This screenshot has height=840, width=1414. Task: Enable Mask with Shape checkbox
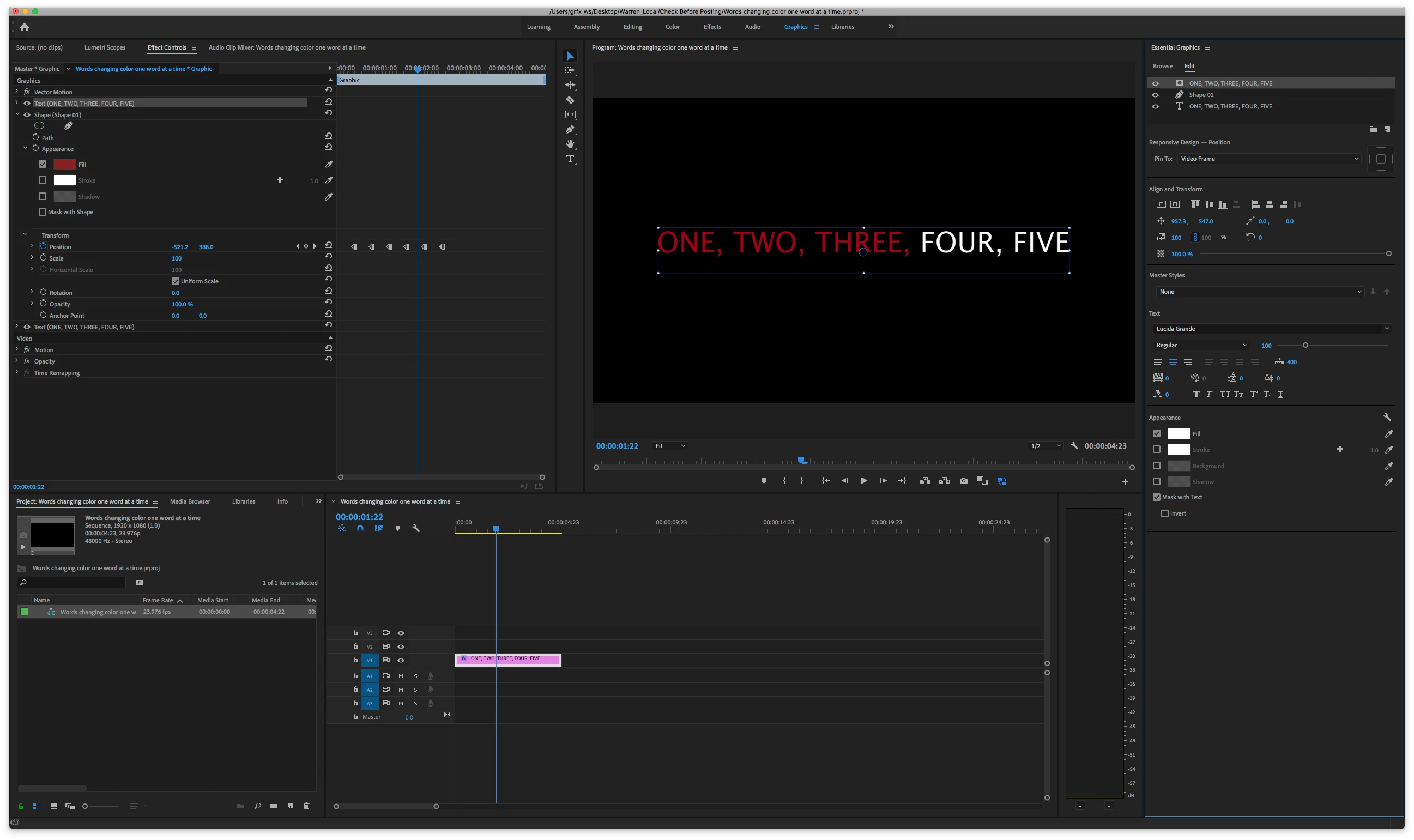point(43,211)
